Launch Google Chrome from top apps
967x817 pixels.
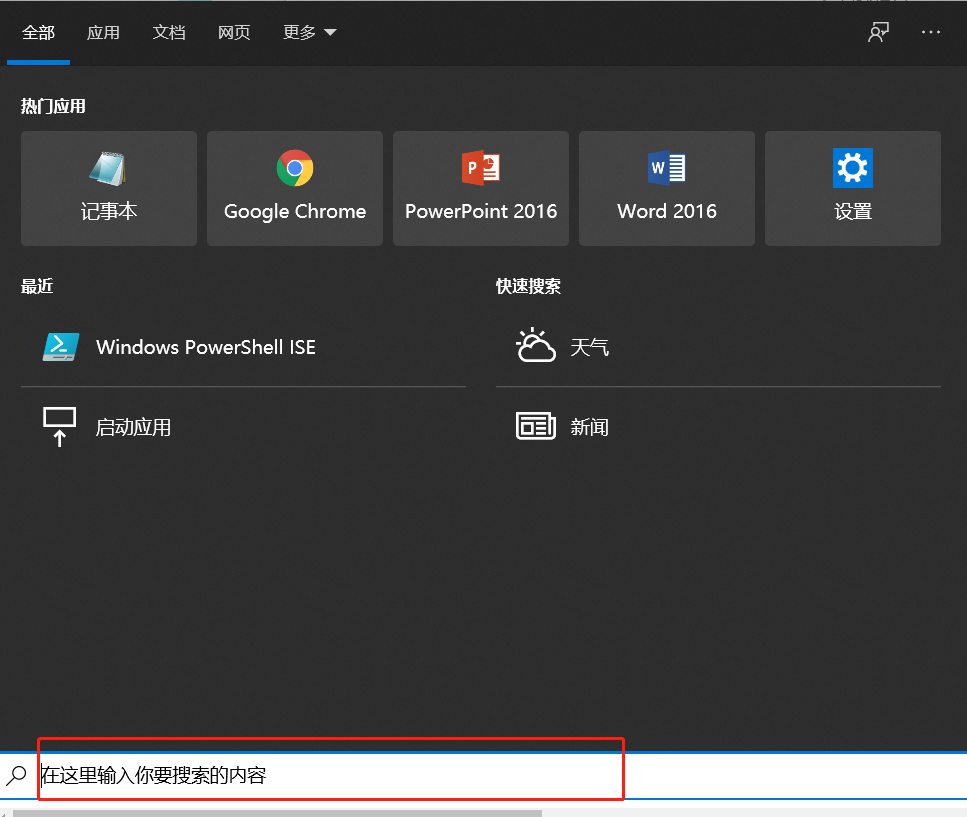pos(295,188)
